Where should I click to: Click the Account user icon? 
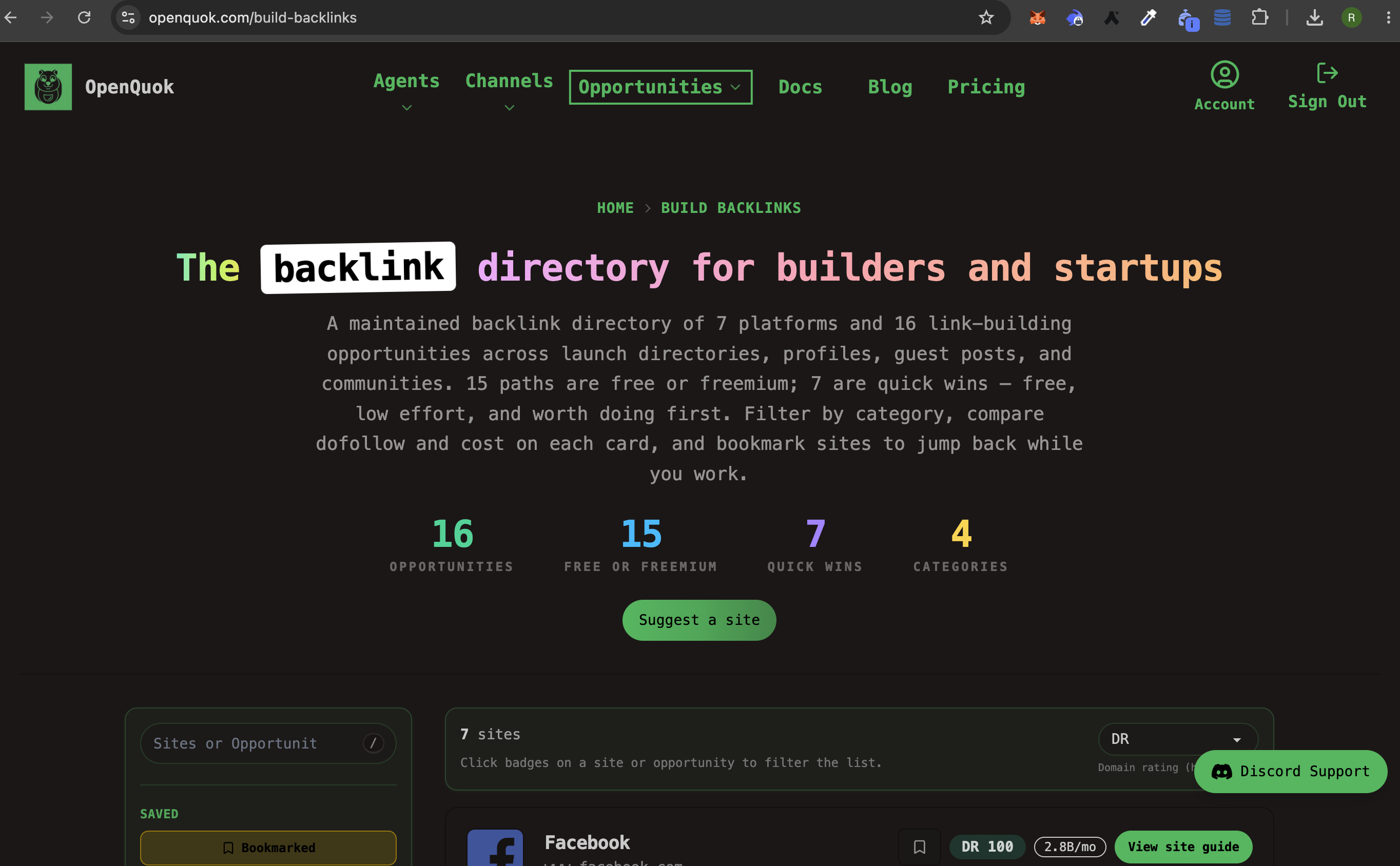click(1224, 74)
